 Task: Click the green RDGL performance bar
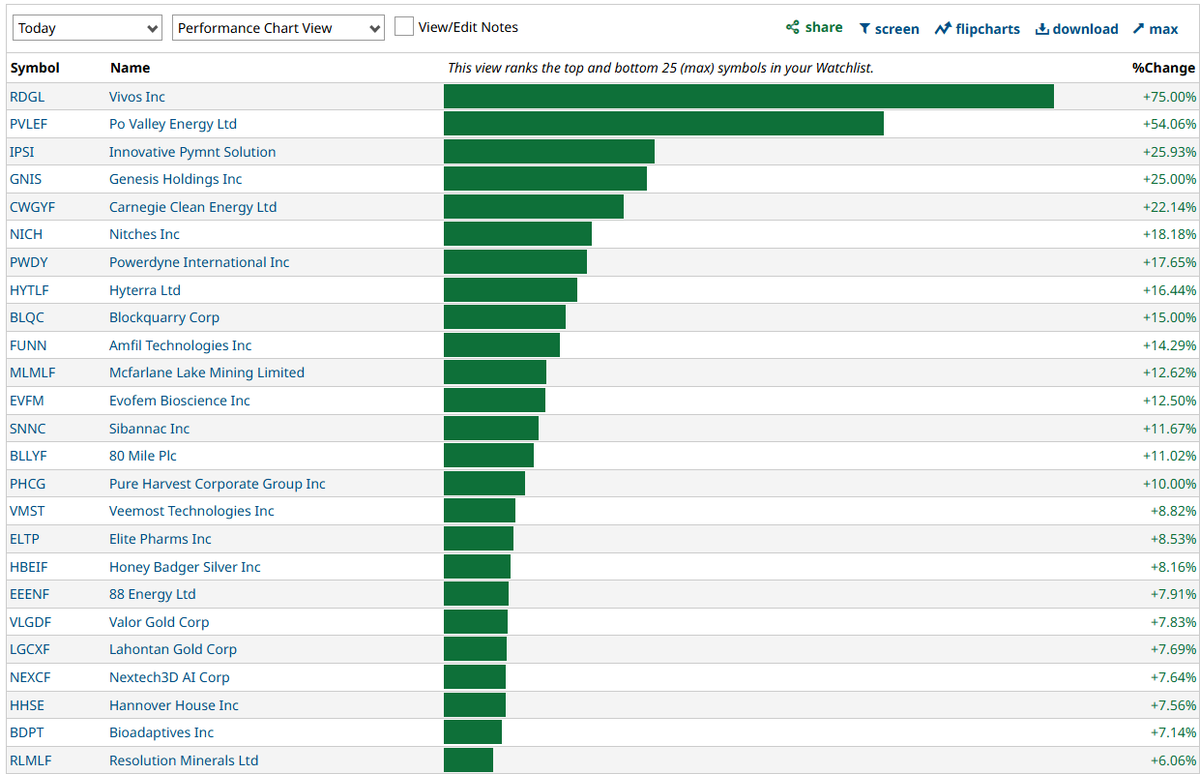[x=749, y=96]
